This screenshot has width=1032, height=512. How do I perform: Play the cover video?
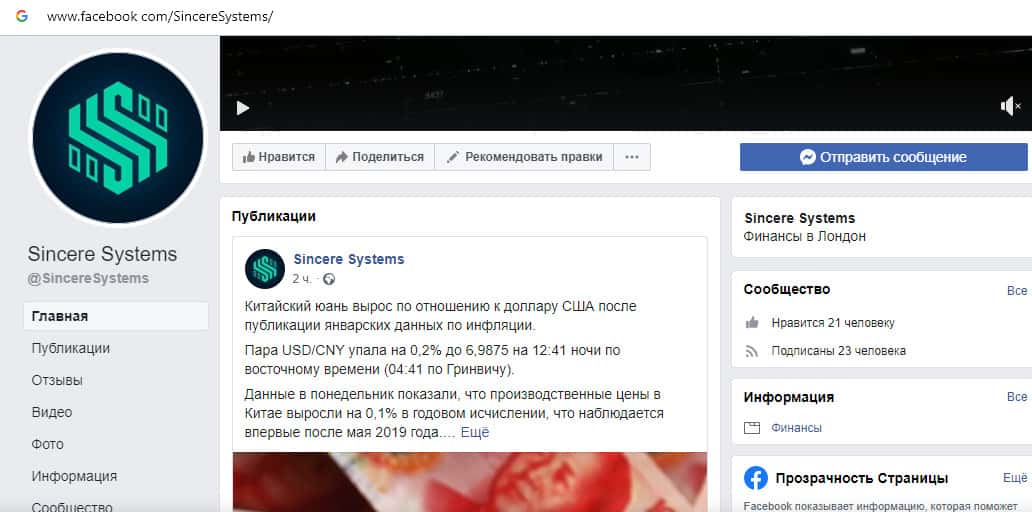[243, 107]
